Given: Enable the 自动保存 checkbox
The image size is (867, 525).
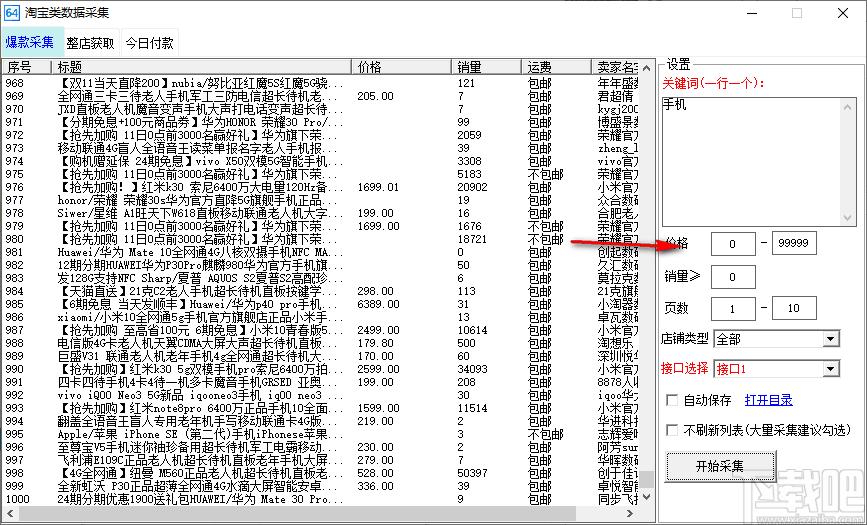Looking at the screenshot, I should [672, 400].
